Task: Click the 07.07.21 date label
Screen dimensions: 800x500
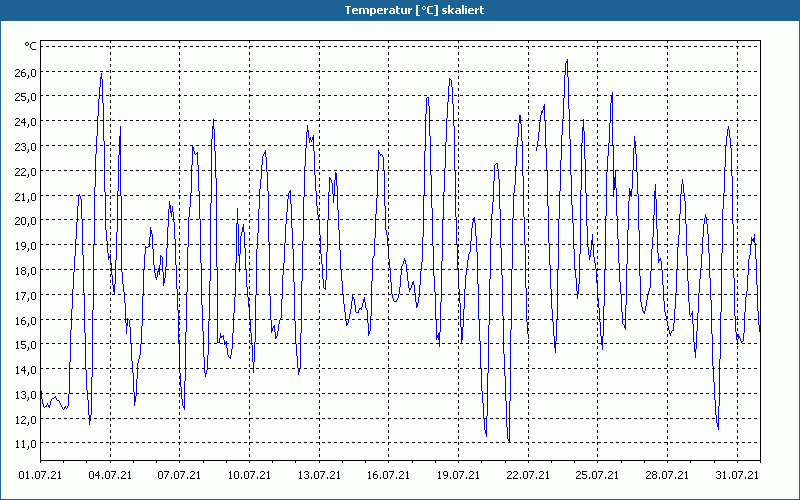Action: tap(180, 475)
